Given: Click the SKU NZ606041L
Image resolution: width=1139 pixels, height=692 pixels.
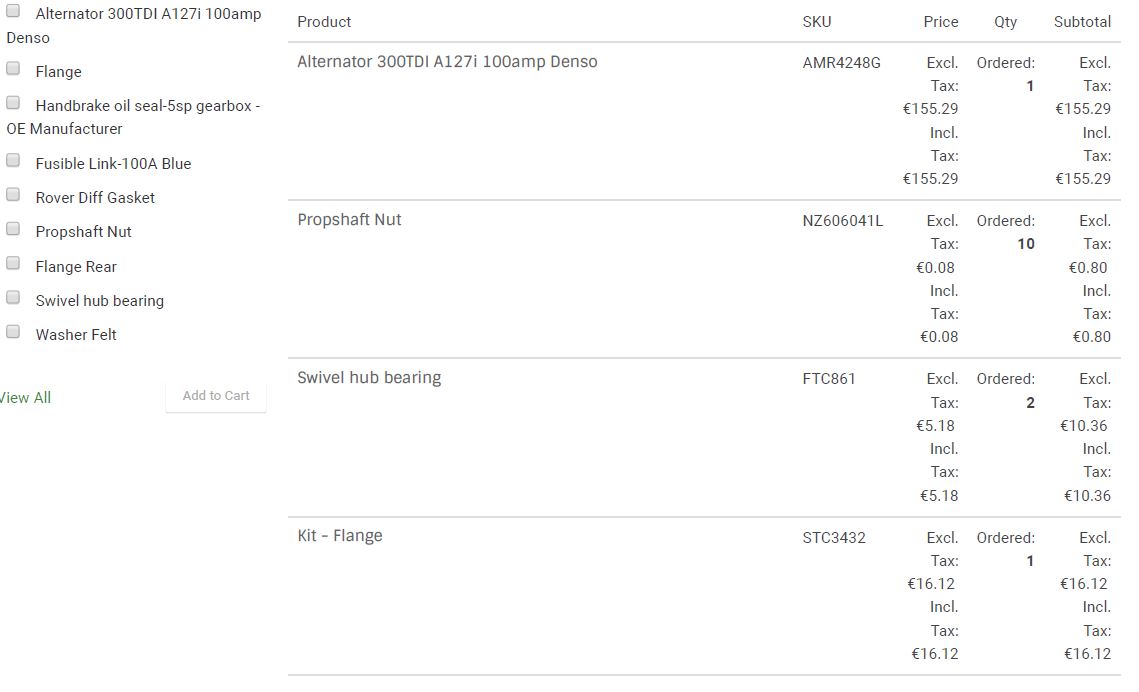Looking at the screenshot, I should click(x=842, y=221).
